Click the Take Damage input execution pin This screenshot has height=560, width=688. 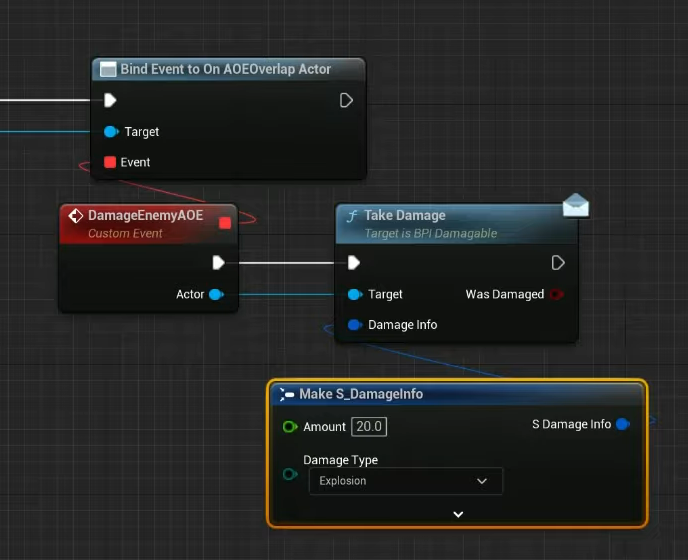click(x=353, y=263)
